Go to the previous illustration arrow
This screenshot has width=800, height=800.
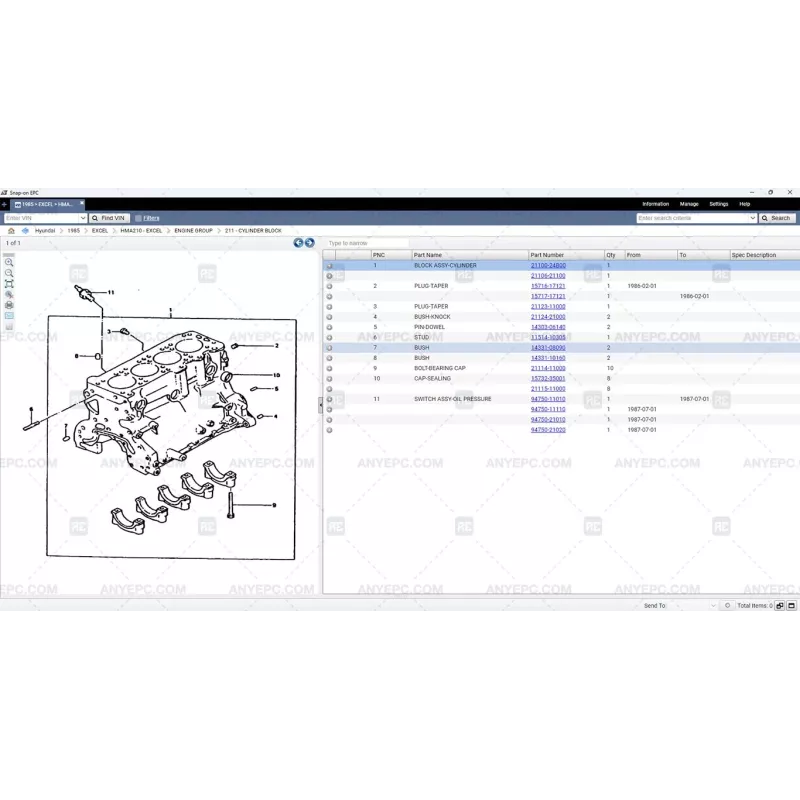coord(298,243)
